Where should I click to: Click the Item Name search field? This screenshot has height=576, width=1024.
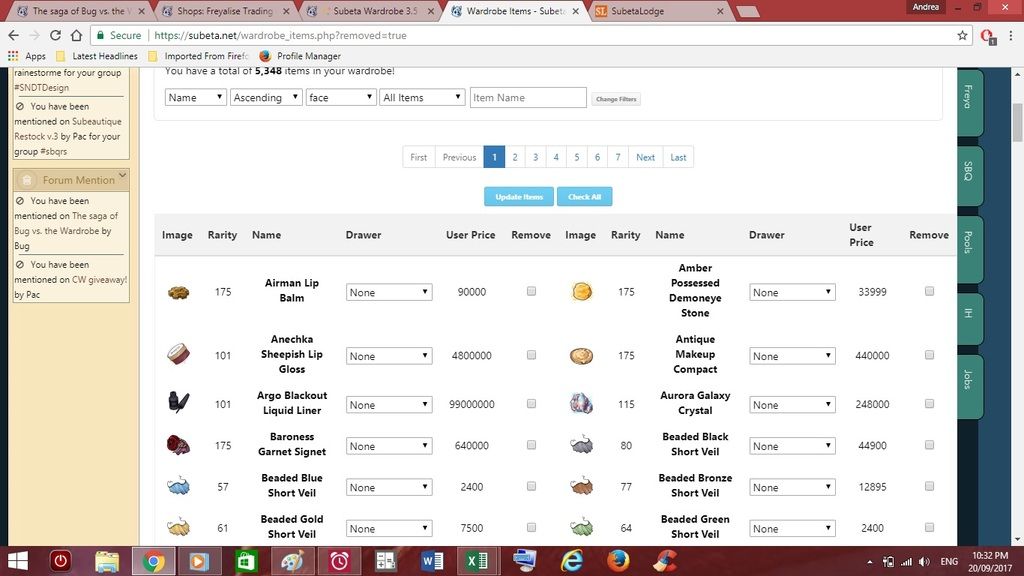pos(528,97)
